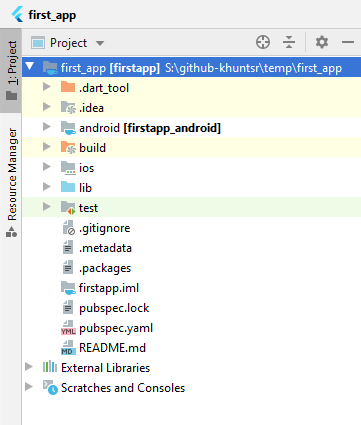Expand the test folder arrow
Viewport: 361px width, 425px height.
(x=47, y=207)
